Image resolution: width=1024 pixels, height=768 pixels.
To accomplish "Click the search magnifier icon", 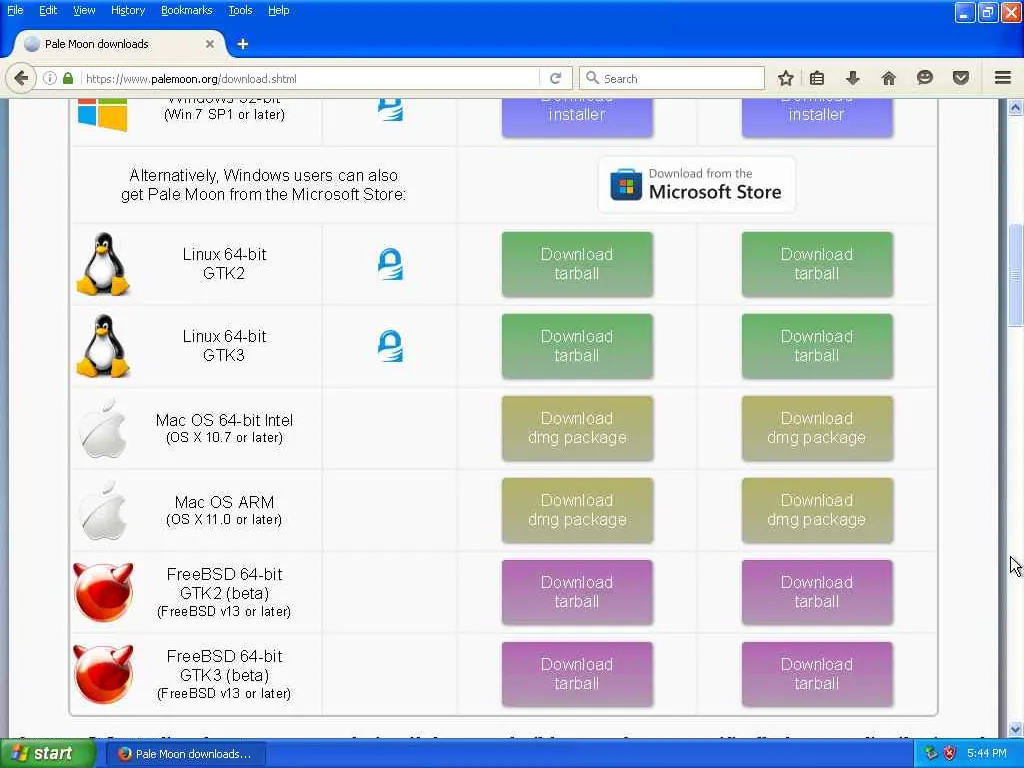I will click(x=592, y=78).
